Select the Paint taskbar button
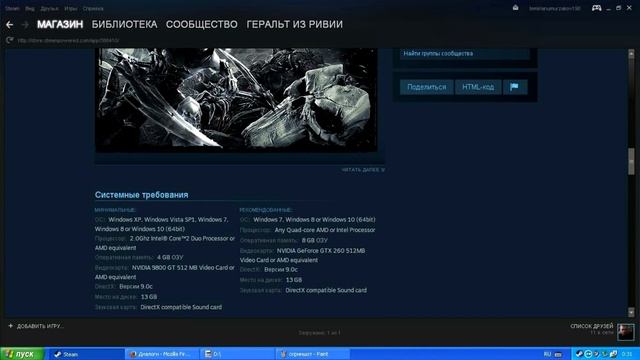640x360 pixels. coord(313,354)
